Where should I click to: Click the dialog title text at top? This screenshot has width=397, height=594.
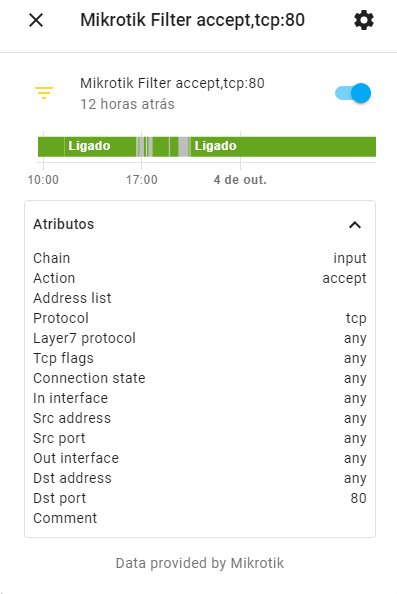pyautogui.click(x=192, y=20)
